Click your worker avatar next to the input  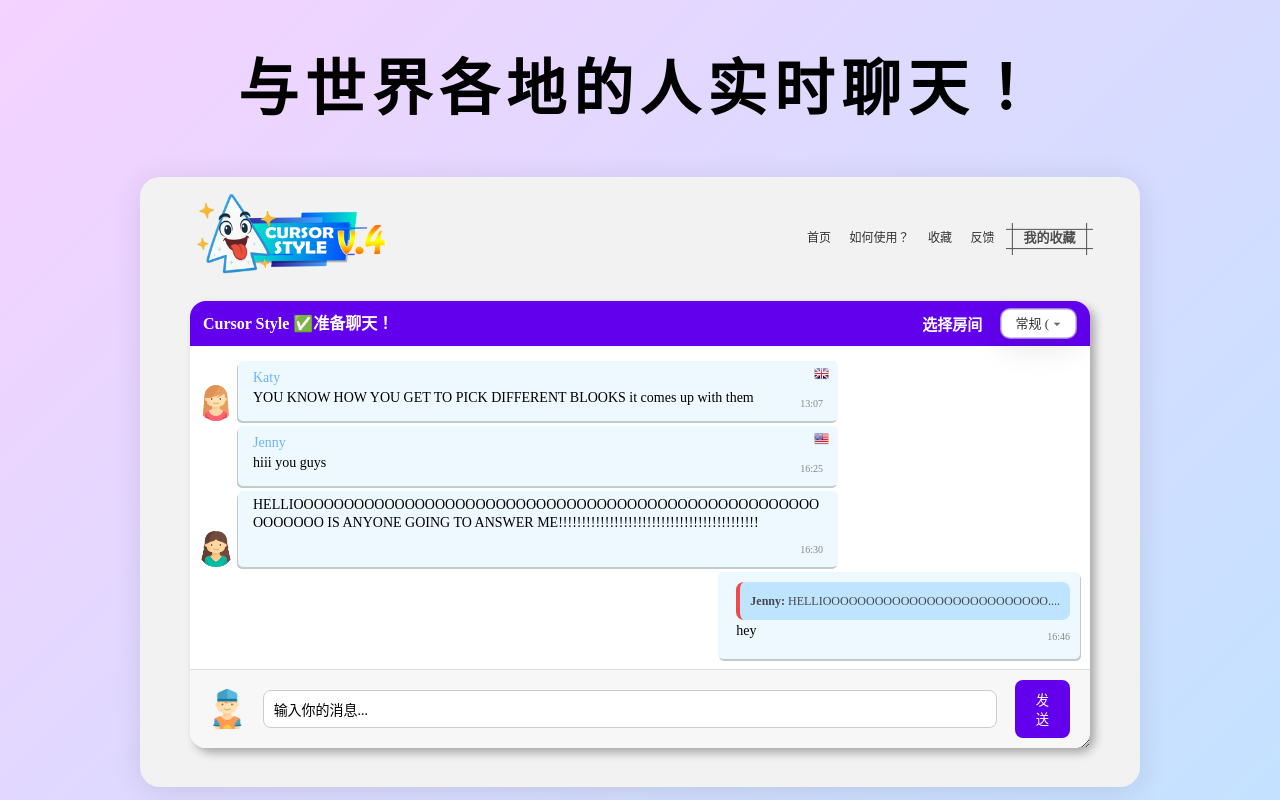(228, 708)
